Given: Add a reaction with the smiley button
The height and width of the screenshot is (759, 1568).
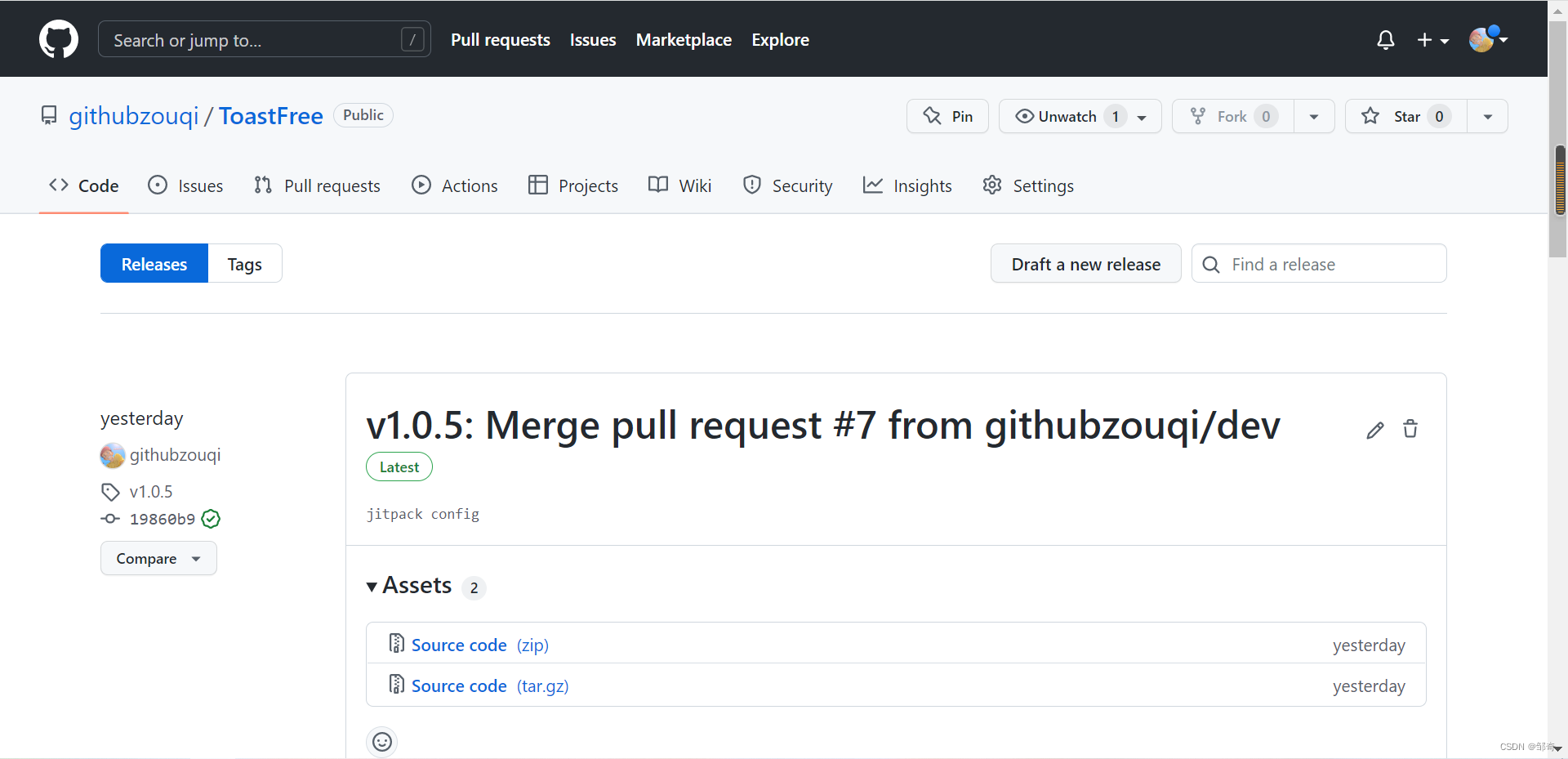Looking at the screenshot, I should tap(382, 742).
